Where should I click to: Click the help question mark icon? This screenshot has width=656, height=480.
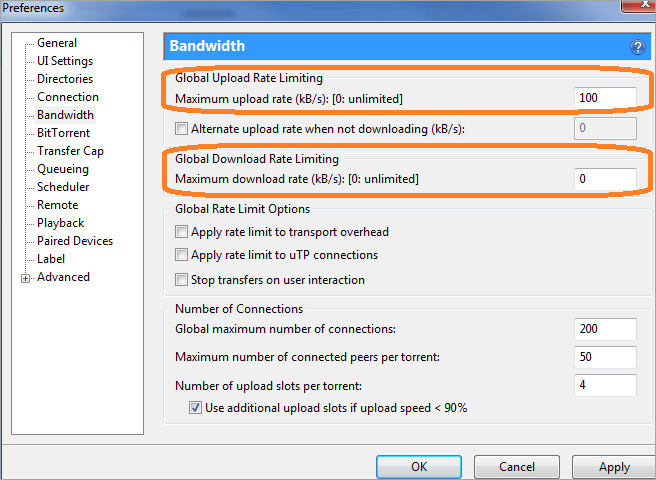pos(637,47)
